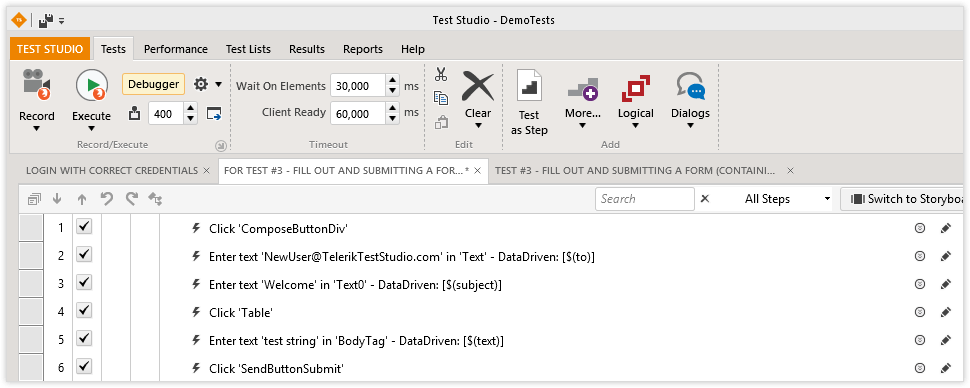Decrease Client Ready timeout stepper

392,118
